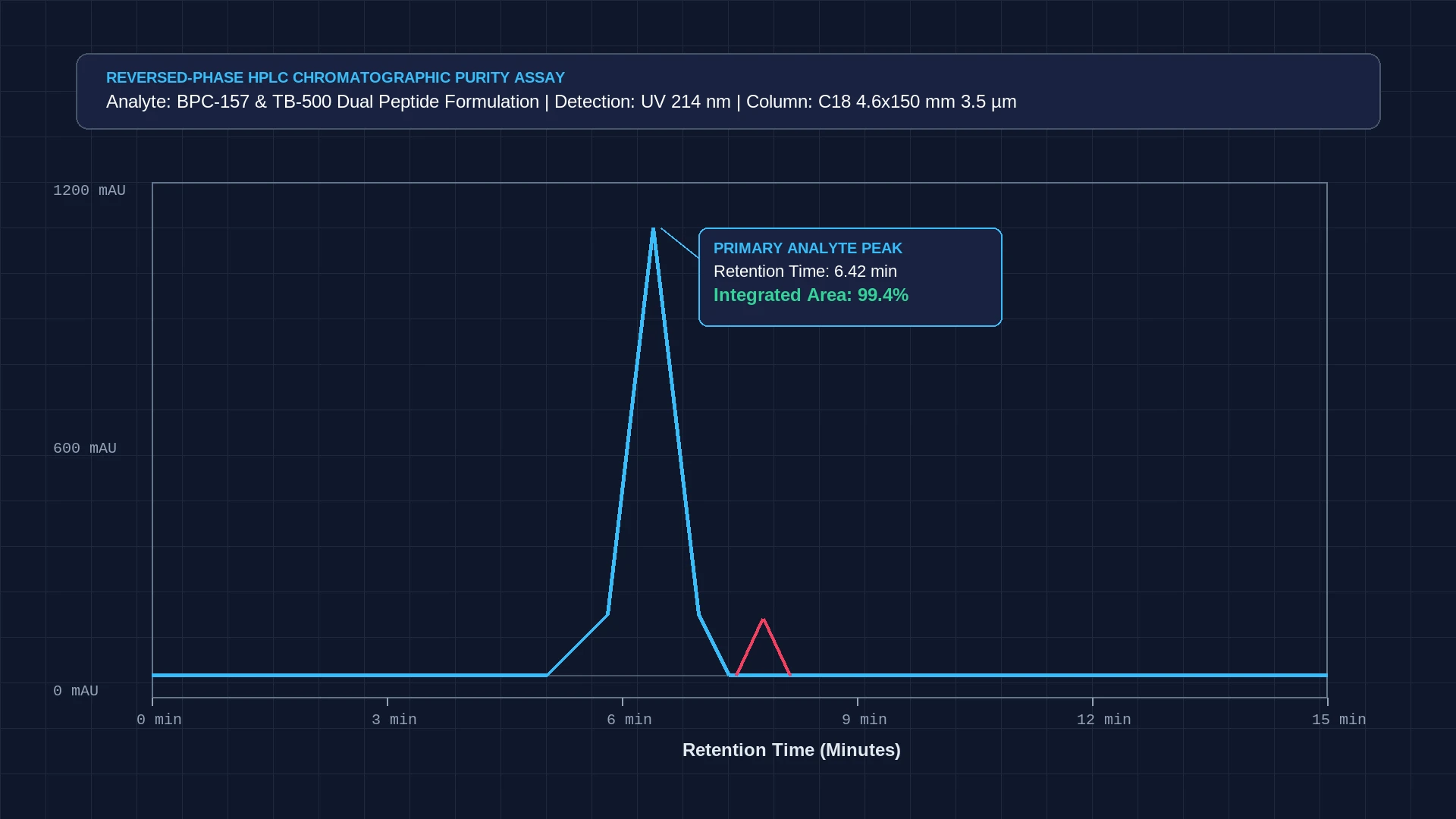1456x819 pixels.
Task: Select the 3 min x-axis tick label
Action: click(x=394, y=720)
